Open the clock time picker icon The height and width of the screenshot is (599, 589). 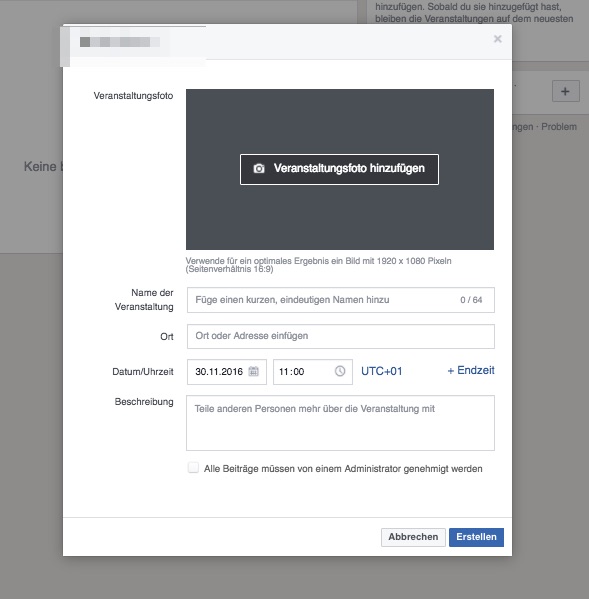[340, 371]
